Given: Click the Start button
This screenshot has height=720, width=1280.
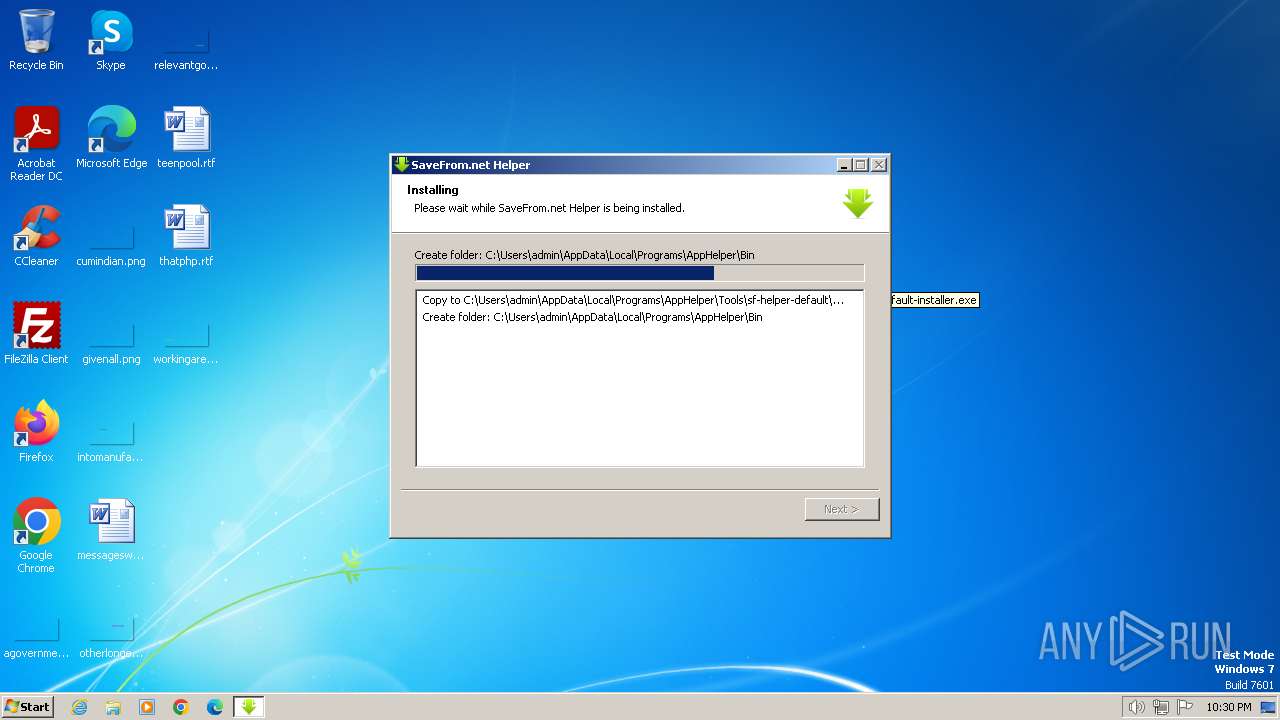Looking at the screenshot, I should click(28, 707).
